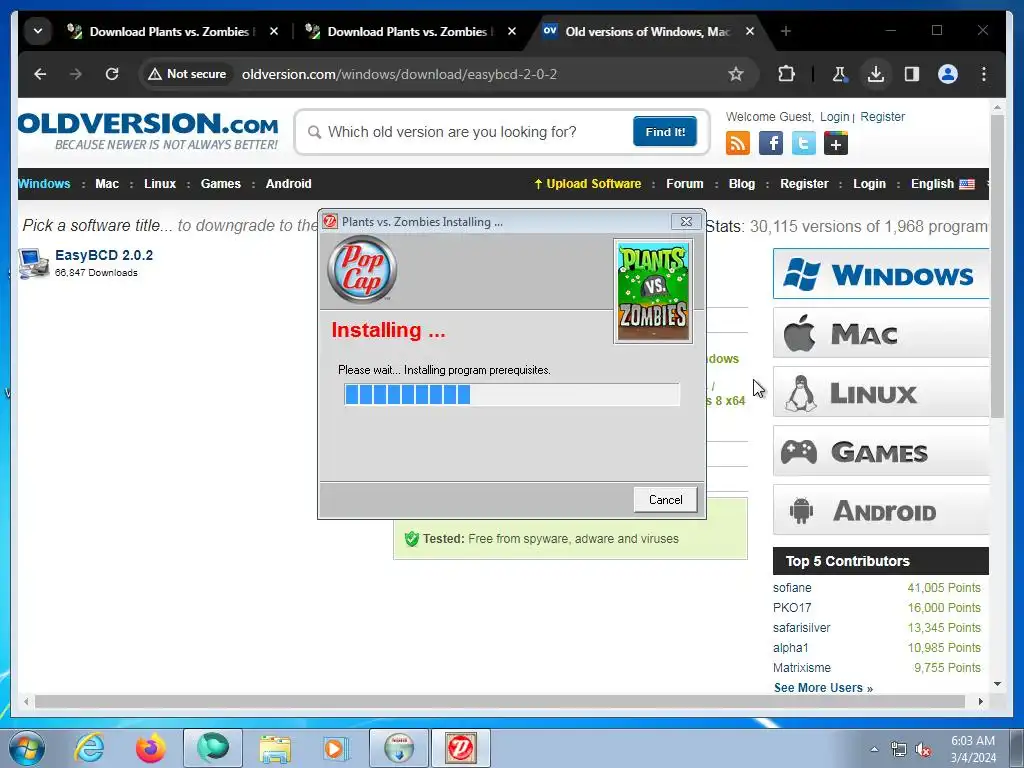
Task: Select Android in the site navigation bar
Action: (289, 184)
